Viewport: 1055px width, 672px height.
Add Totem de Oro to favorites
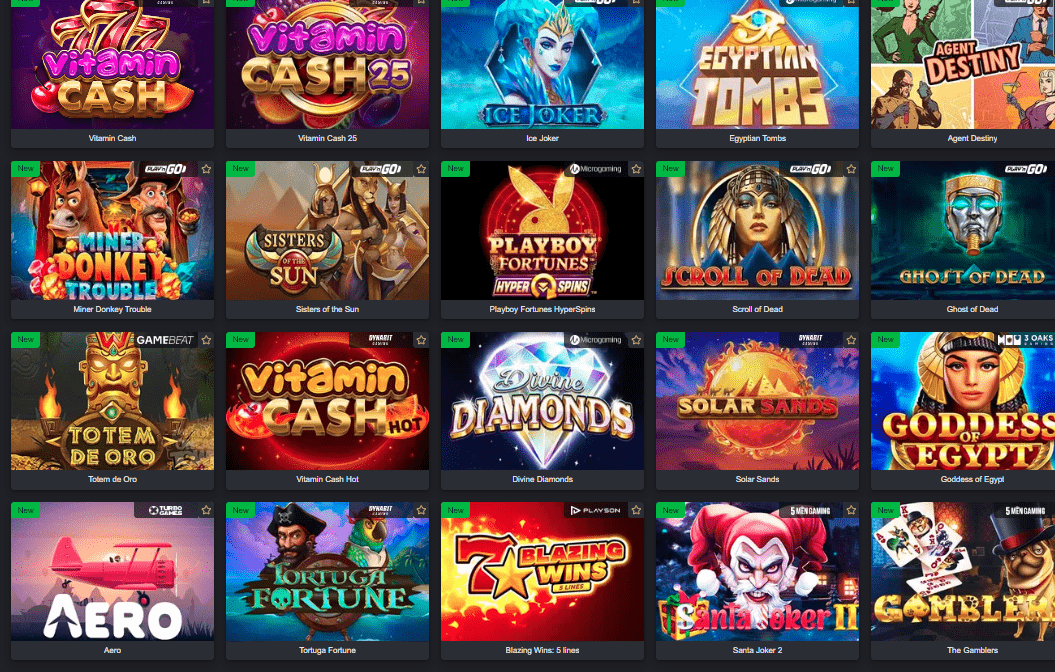[206, 340]
